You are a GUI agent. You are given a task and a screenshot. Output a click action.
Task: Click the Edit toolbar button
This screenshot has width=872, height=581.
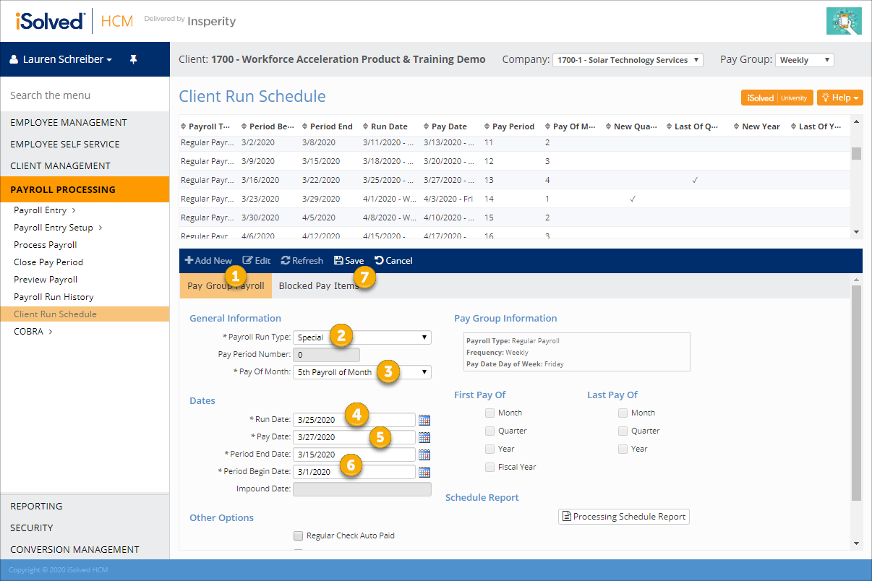click(256, 261)
